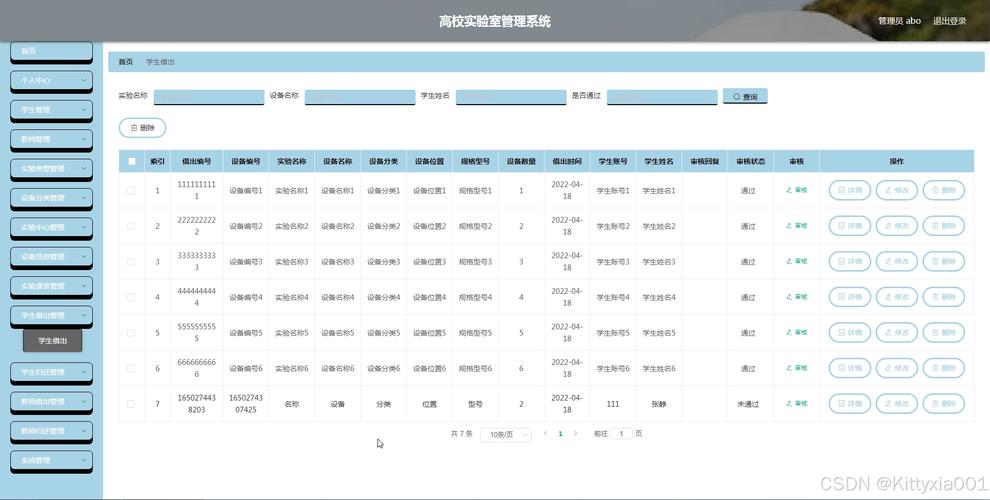Click 审核 link in the 未通过 row
The height and width of the screenshot is (500, 990).
click(797, 403)
